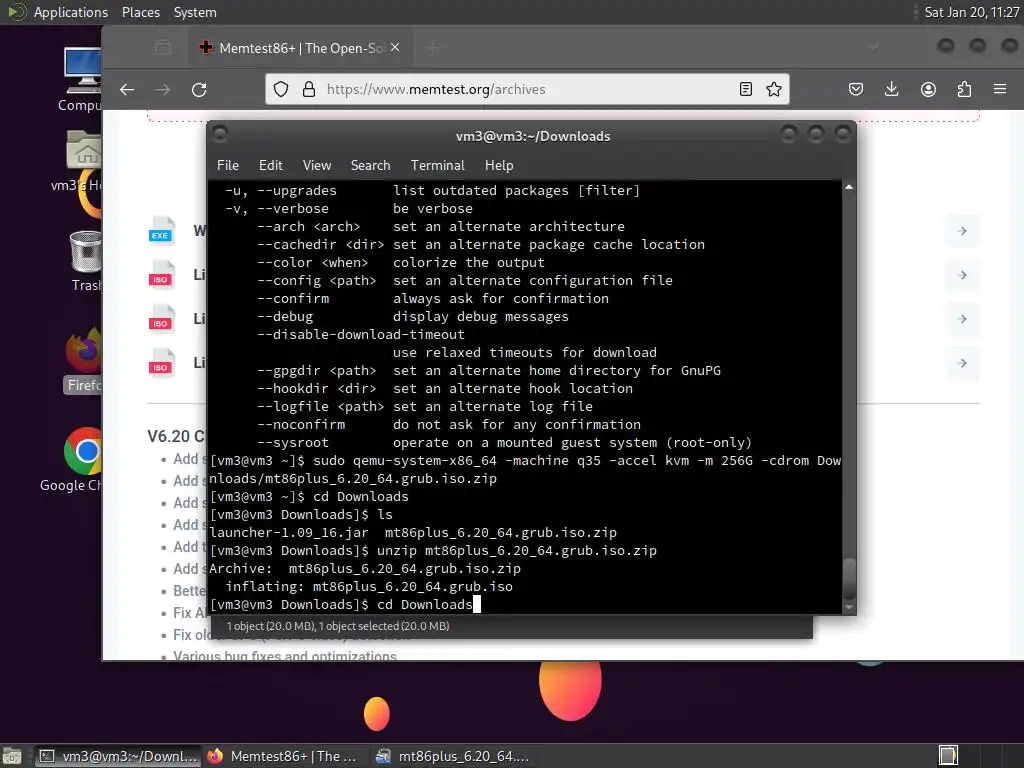Image resolution: width=1024 pixels, height=768 pixels.
Task: Click the 'cd Downloads' prompt line with cursor
Action: click(345, 605)
